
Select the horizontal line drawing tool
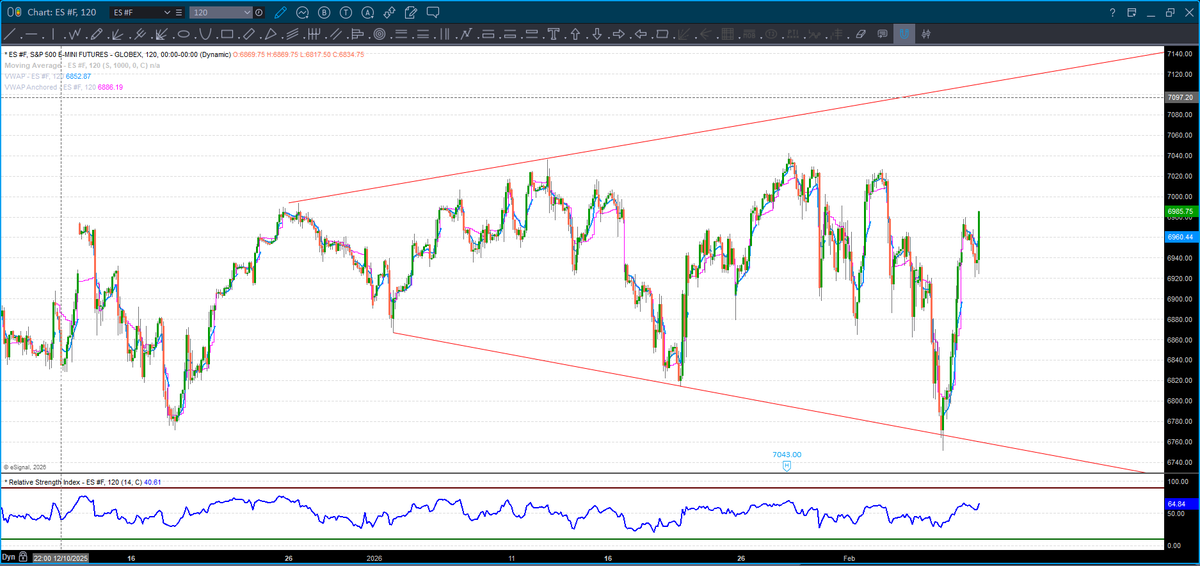32,34
